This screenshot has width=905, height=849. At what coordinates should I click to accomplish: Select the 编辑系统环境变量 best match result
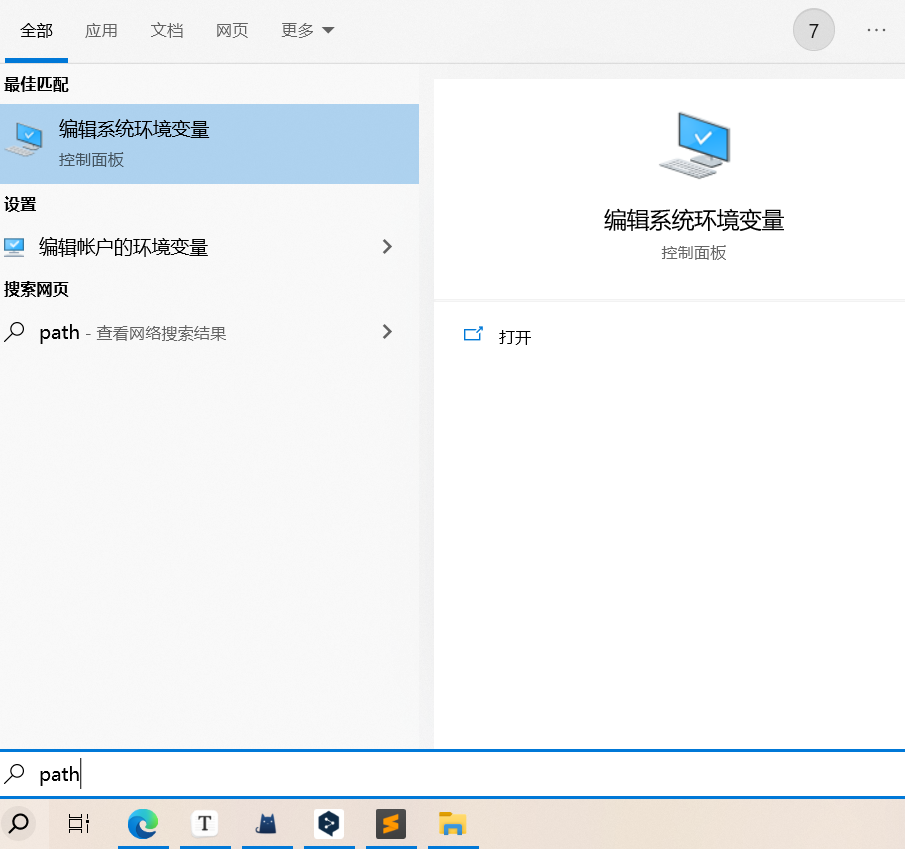point(209,144)
